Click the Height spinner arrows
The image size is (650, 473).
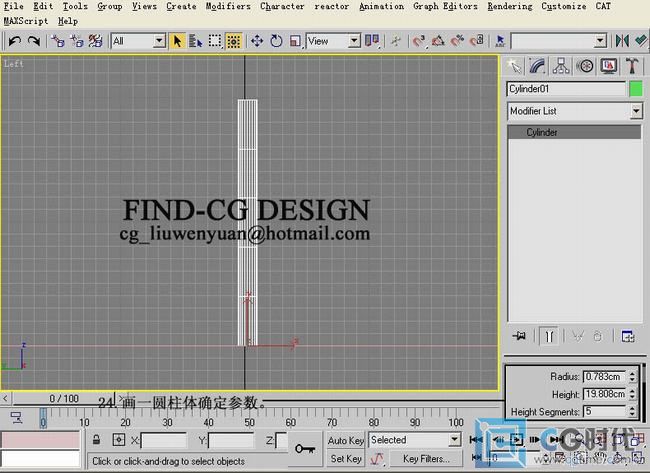point(632,394)
